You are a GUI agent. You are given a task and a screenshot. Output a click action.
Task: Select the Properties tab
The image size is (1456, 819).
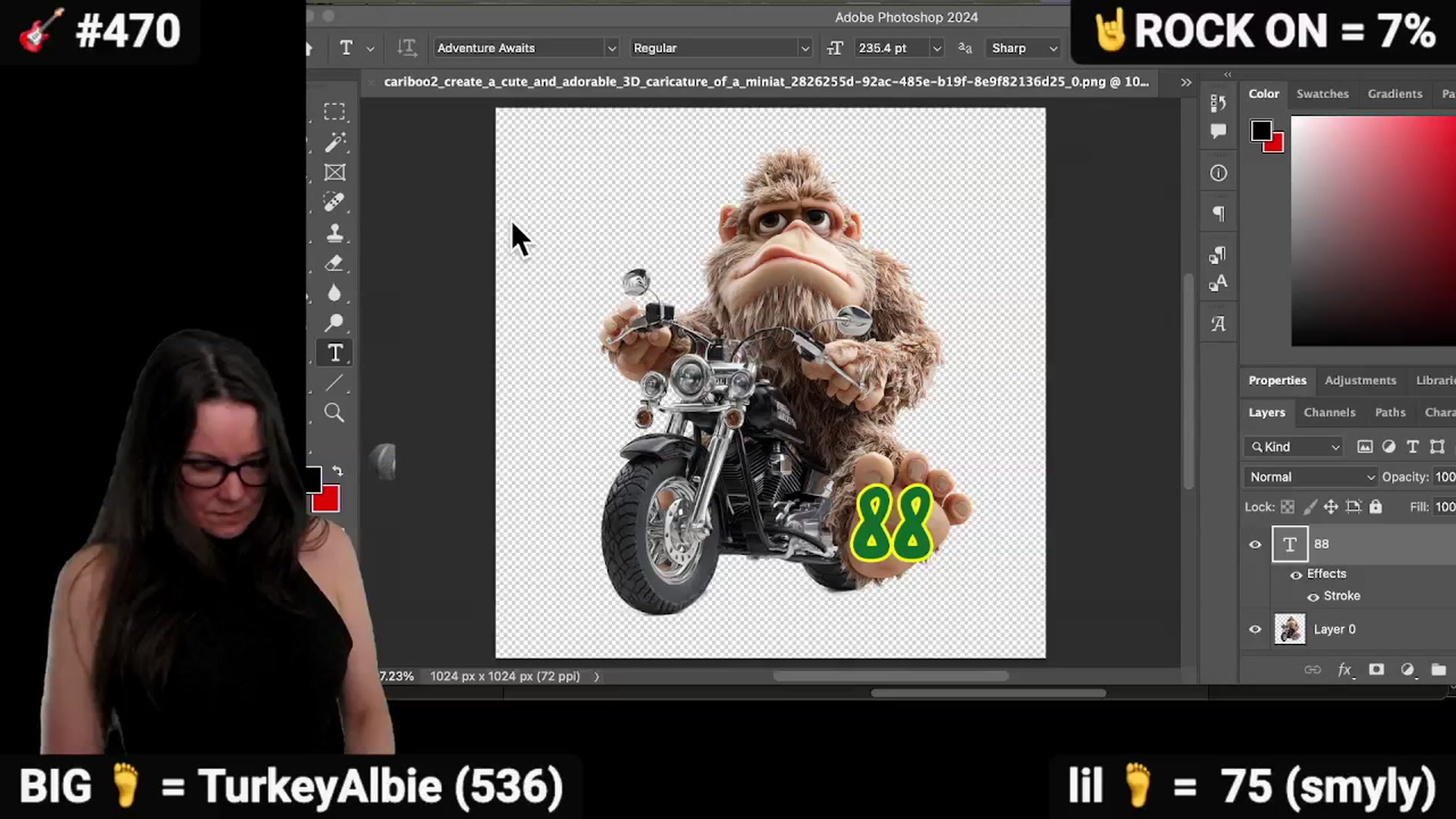1278,381
